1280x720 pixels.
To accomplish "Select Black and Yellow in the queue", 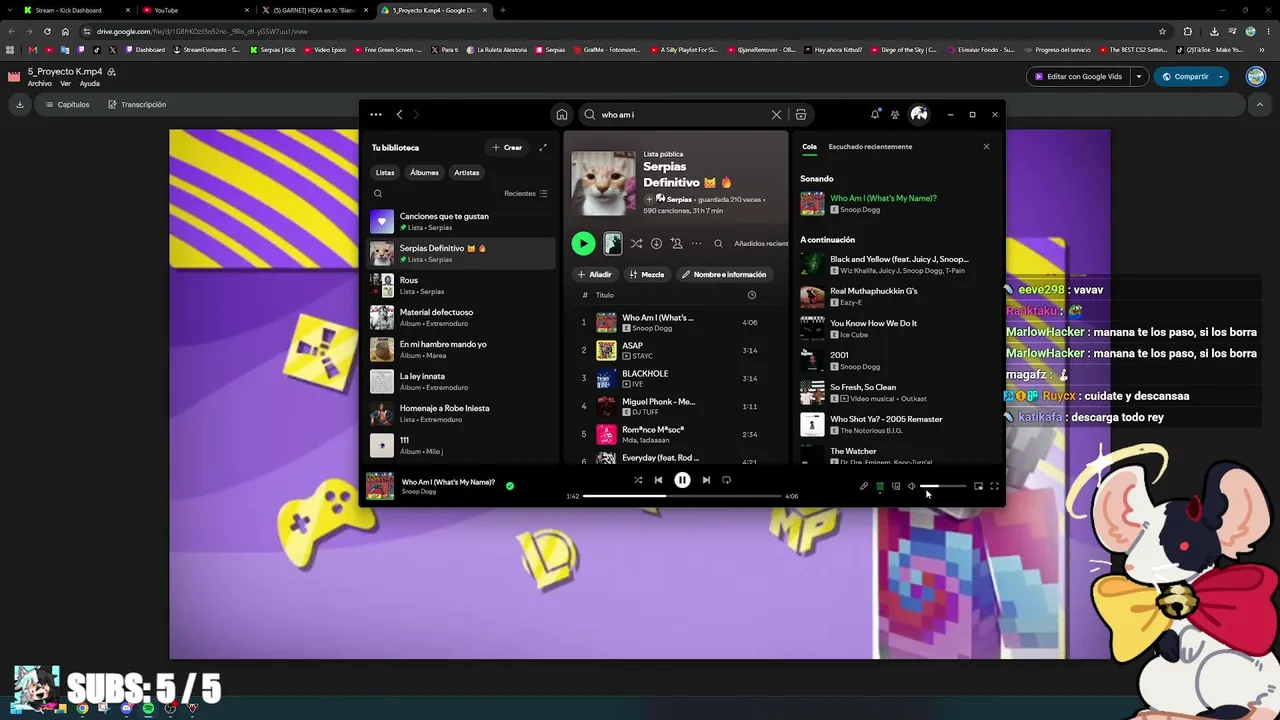I will (x=898, y=264).
